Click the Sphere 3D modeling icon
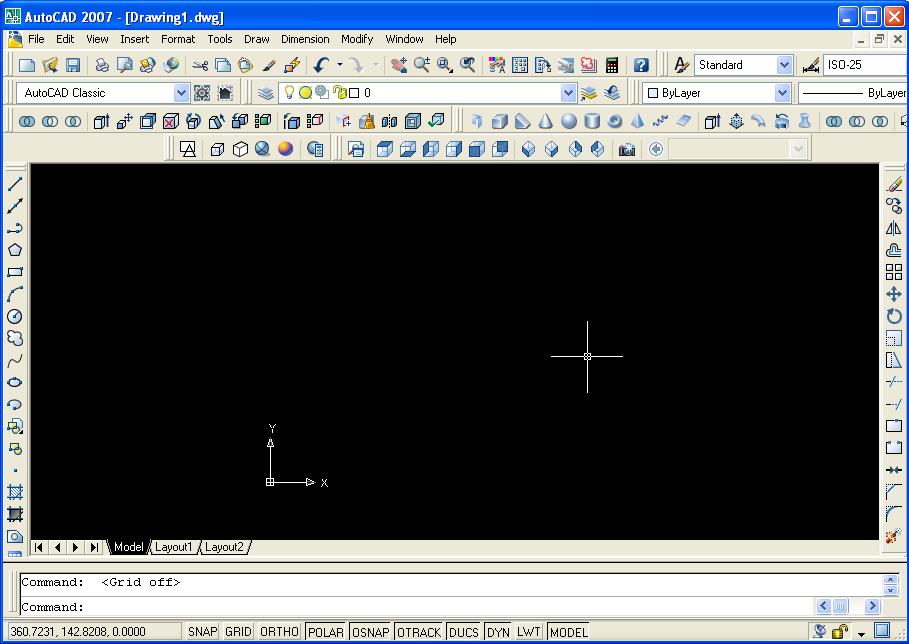The height and width of the screenshot is (644, 909). click(x=569, y=121)
